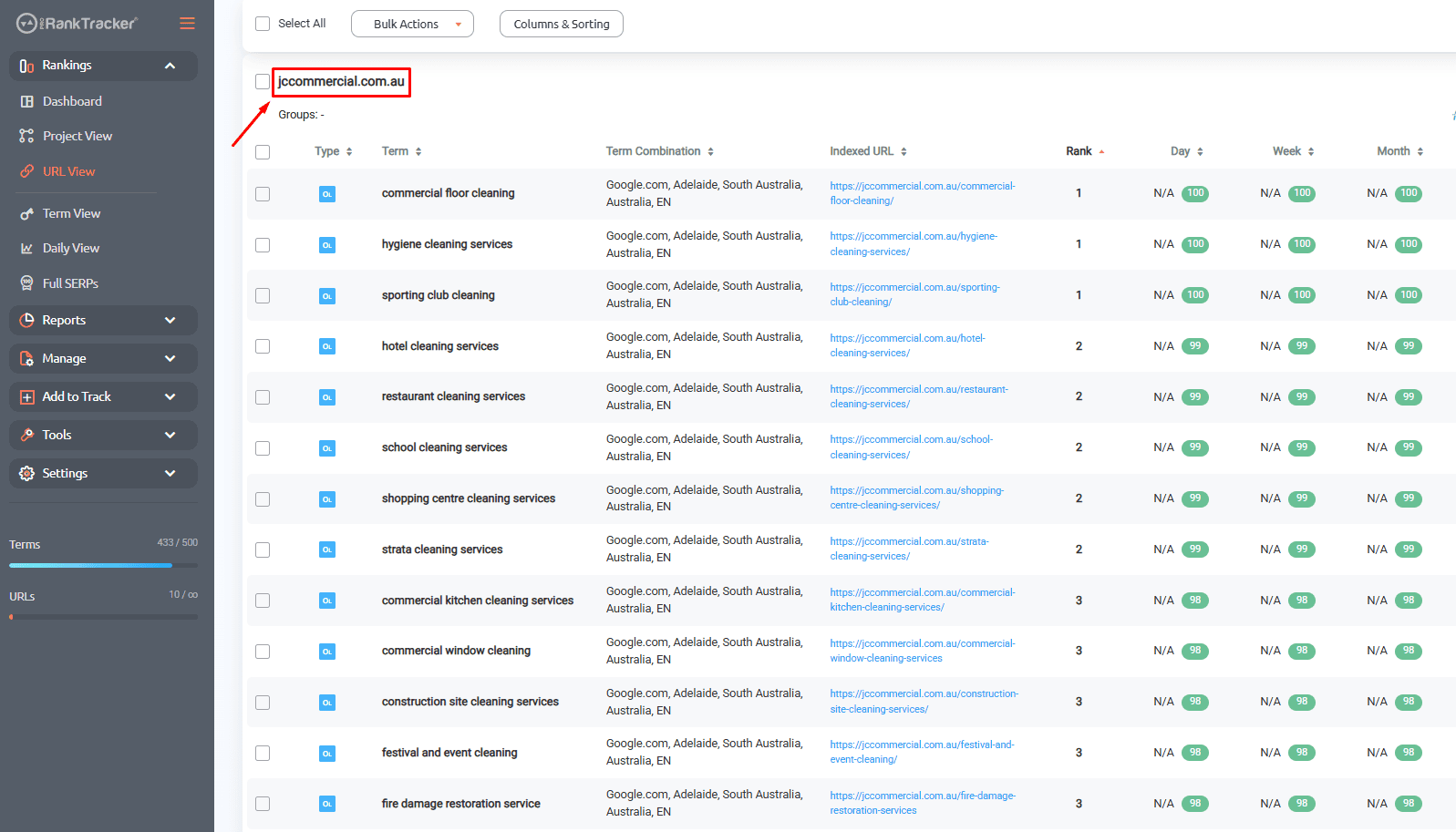Open Dashboard from the sidebar
Screen dimensions: 1456x832
tap(72, 101)
